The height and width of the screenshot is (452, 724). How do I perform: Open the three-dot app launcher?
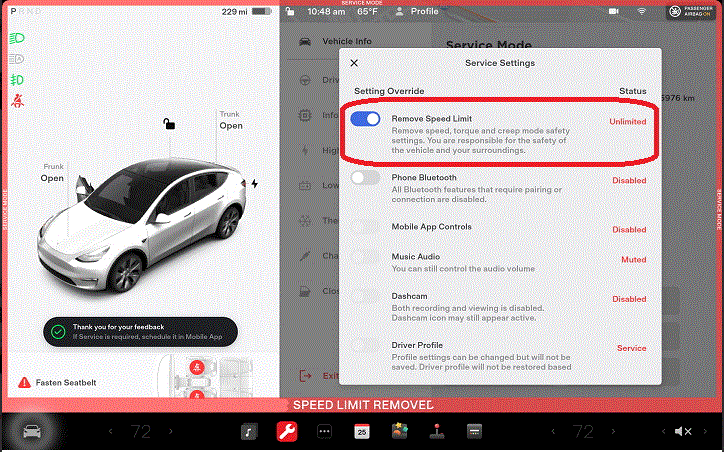click(x=324, y=432)
